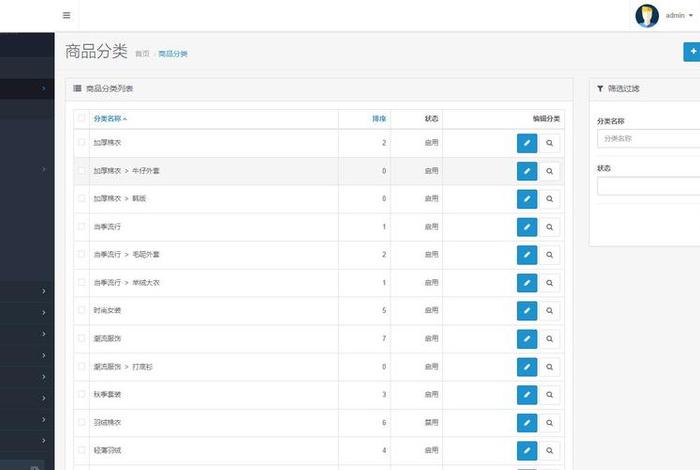Edit the 时尚女装 category with pencil icon
The height and width of the screenshot is (470, 700).
click(527, 311)
